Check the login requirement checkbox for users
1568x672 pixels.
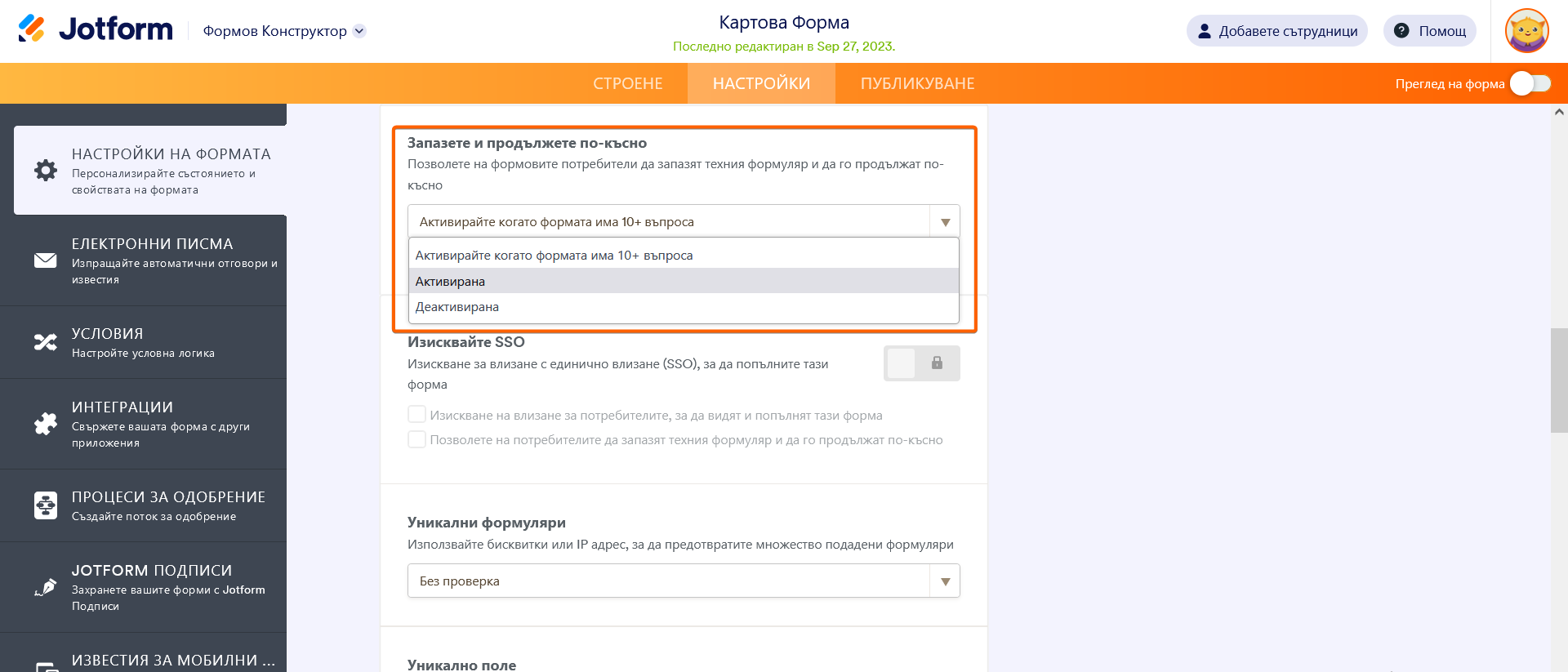[x=417, y=415]
